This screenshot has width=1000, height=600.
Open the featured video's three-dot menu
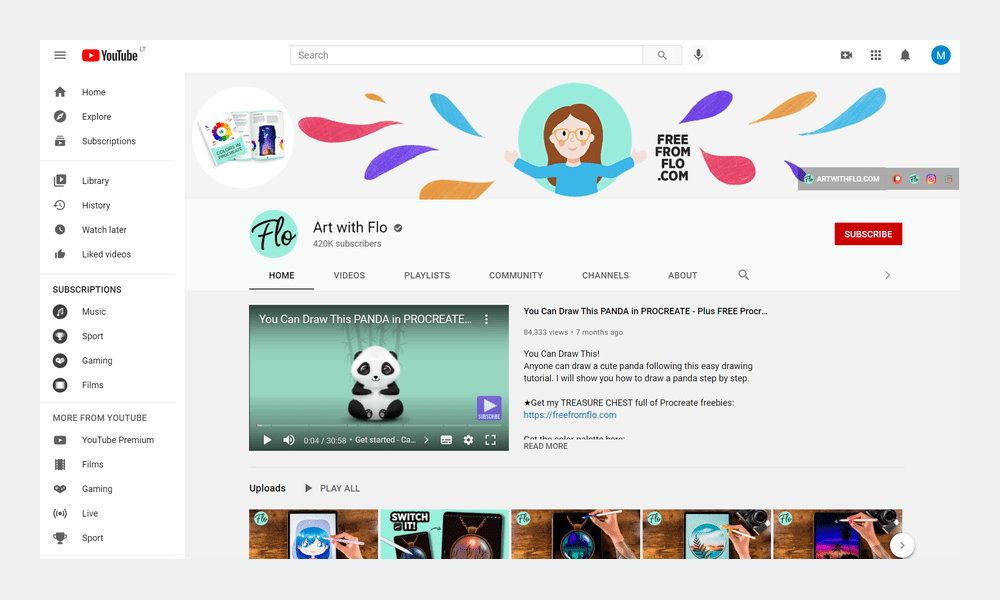[486, 319]
